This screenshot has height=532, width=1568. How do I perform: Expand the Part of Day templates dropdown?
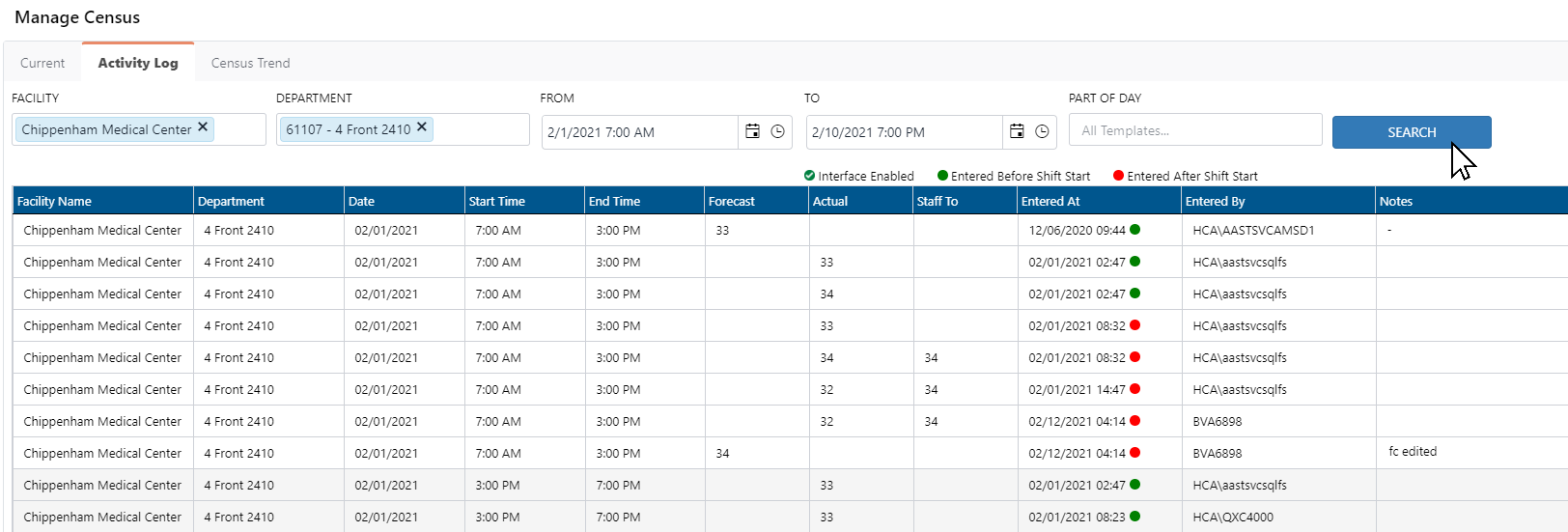point(1194,130)
